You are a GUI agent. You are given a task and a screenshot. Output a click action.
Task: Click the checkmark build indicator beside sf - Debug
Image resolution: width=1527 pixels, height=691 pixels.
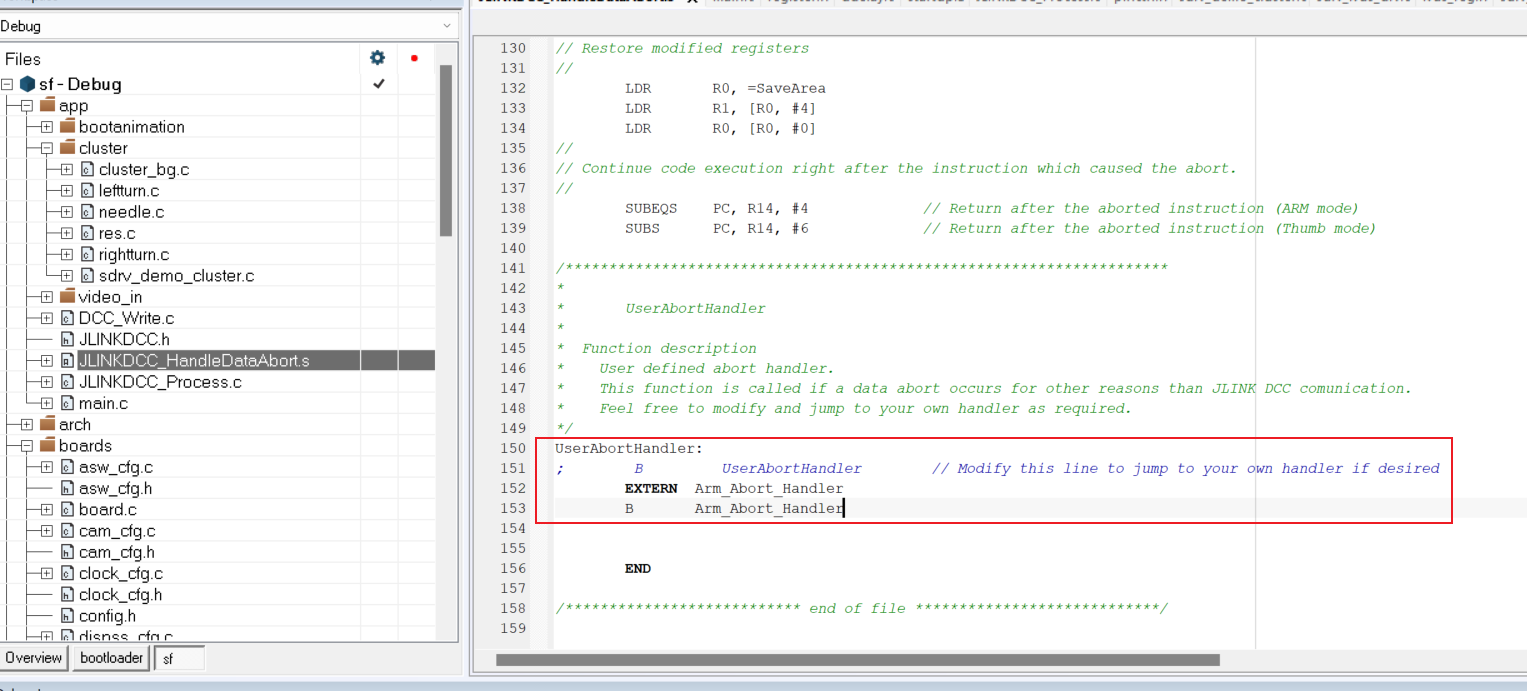coord(378,84)
